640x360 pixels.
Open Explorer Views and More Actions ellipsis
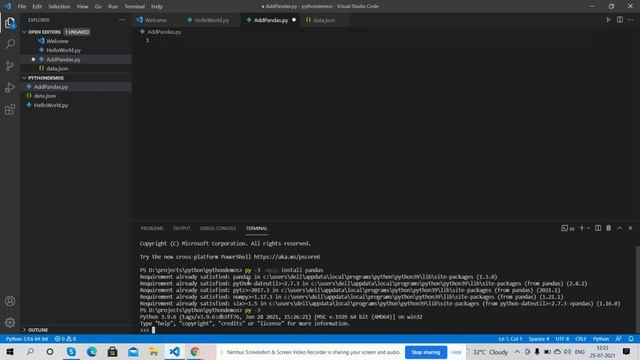pyautogui.click(x=122, y=20)
